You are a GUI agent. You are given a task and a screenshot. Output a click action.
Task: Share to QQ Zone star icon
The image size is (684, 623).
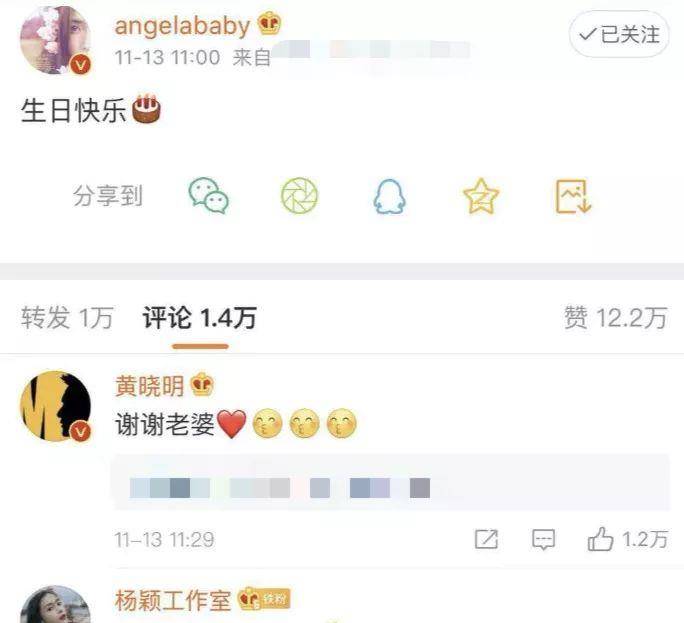pos(481,196)
